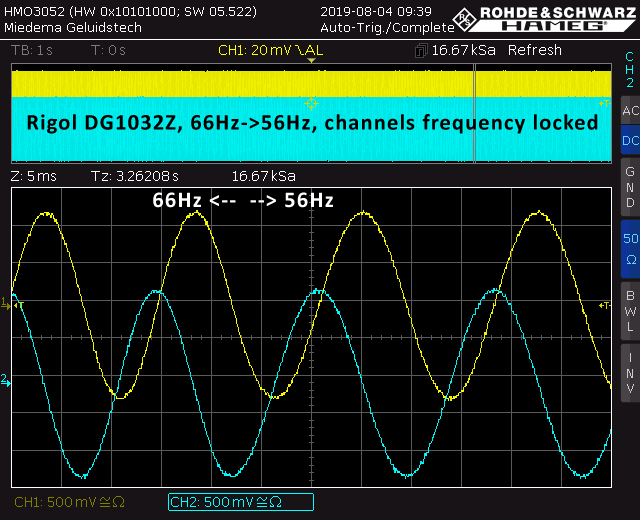Image resolution: width=640 pixels, height=520 pixels.
Task: Click the Miedema Geluidstech label
Action: click(x=73, y=28)
